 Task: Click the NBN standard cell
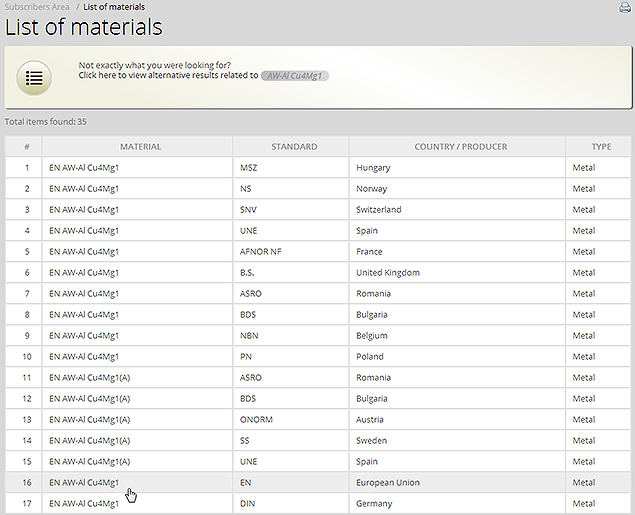click(291, 336)
